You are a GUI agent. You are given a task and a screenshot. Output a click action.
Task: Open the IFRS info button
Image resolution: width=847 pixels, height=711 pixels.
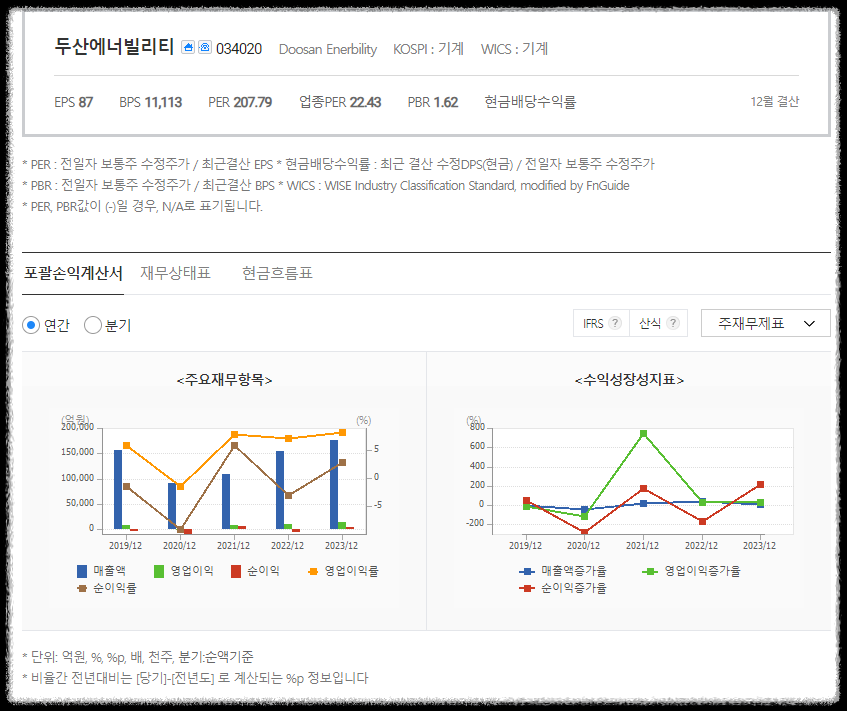click(601, 323)
